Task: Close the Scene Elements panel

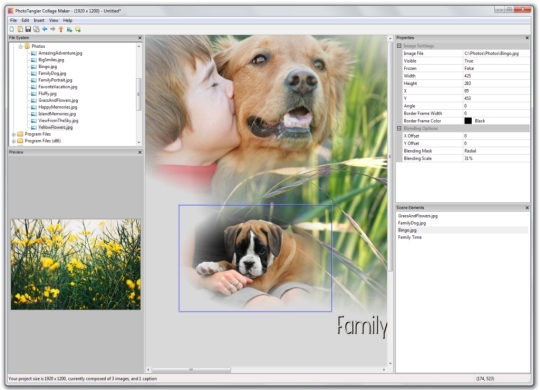Action: [527, 208]
